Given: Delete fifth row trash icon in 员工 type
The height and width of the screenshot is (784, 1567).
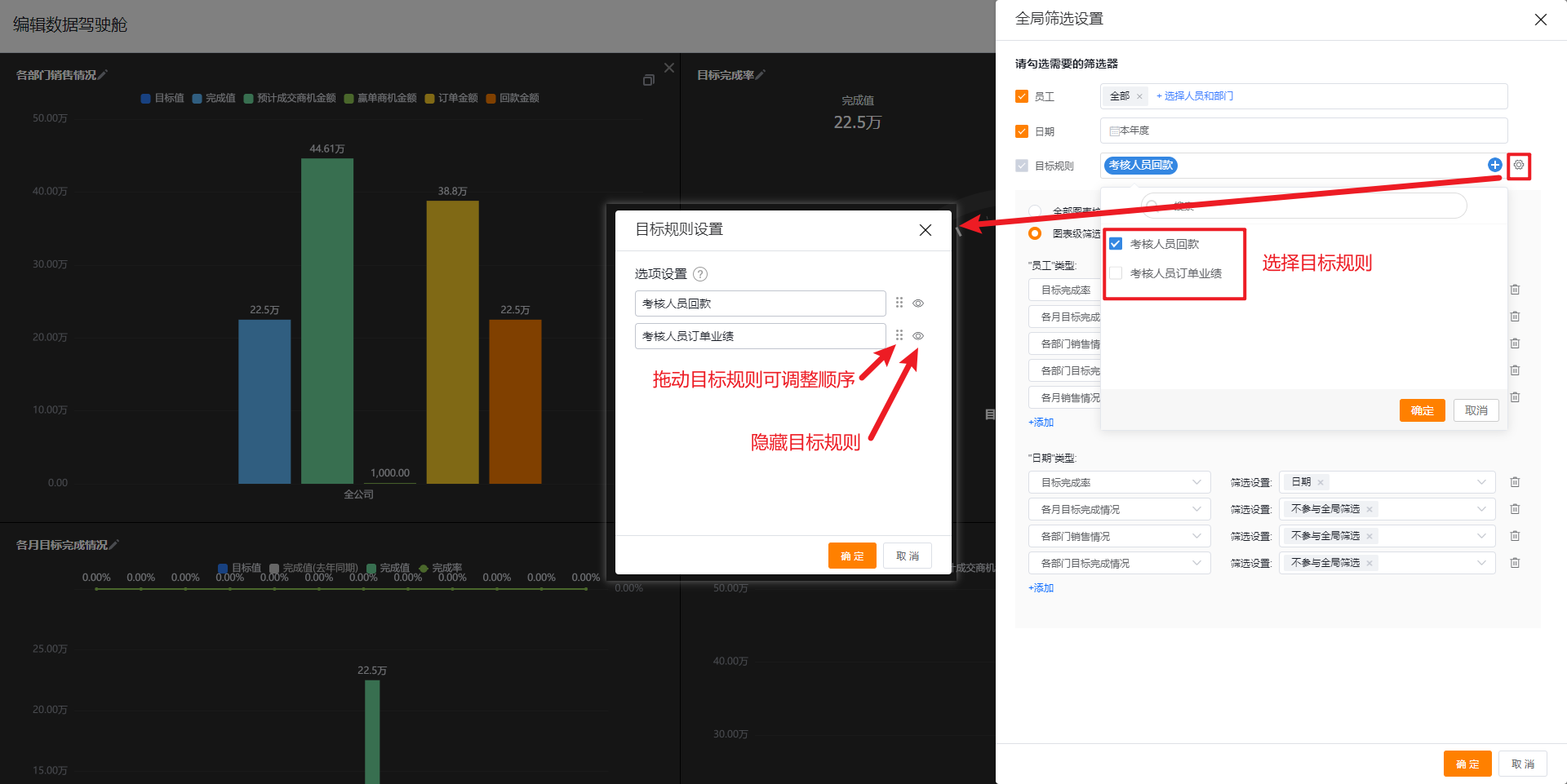Looking at the screenshot, I should pyautogui.click(x=1515, y=397).
